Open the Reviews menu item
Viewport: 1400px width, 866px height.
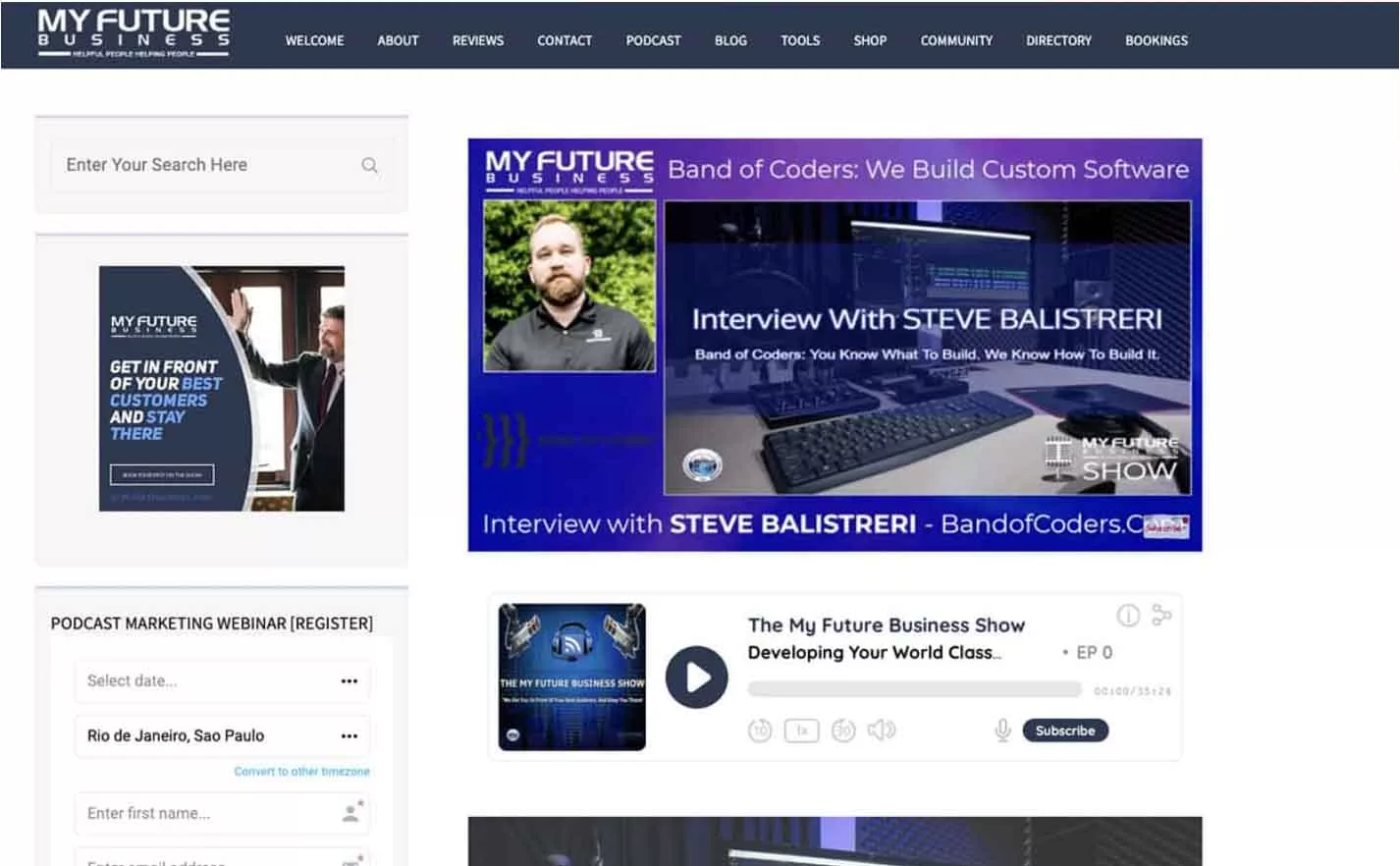[477, 40]
